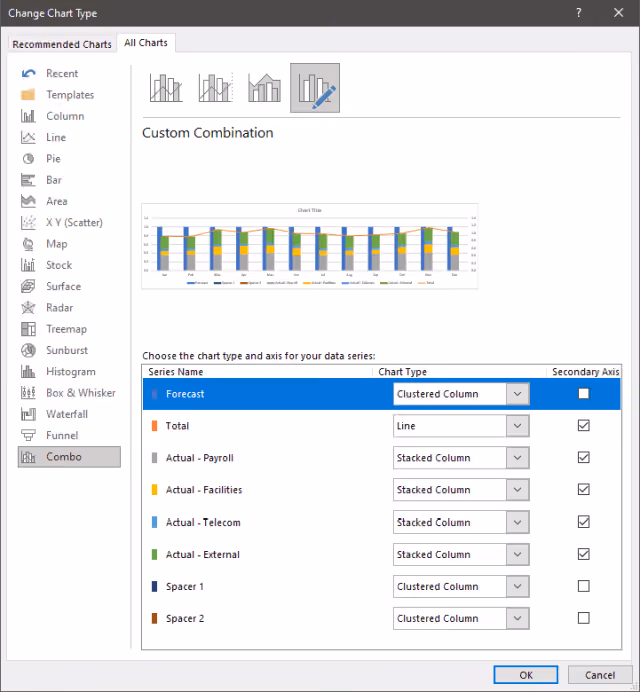Enable secondary axis for Spacer 1

(x=584, y=586)
